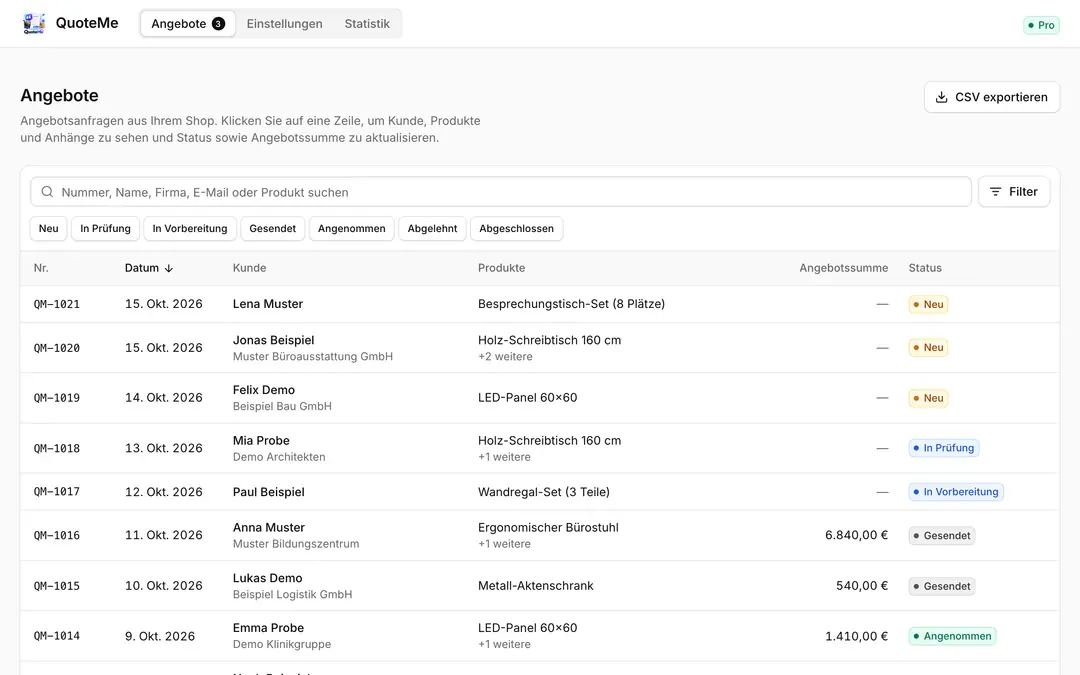Sort table by Datum column
The height and width of the screenshot is (675, 1080).
tap(149, 268)
